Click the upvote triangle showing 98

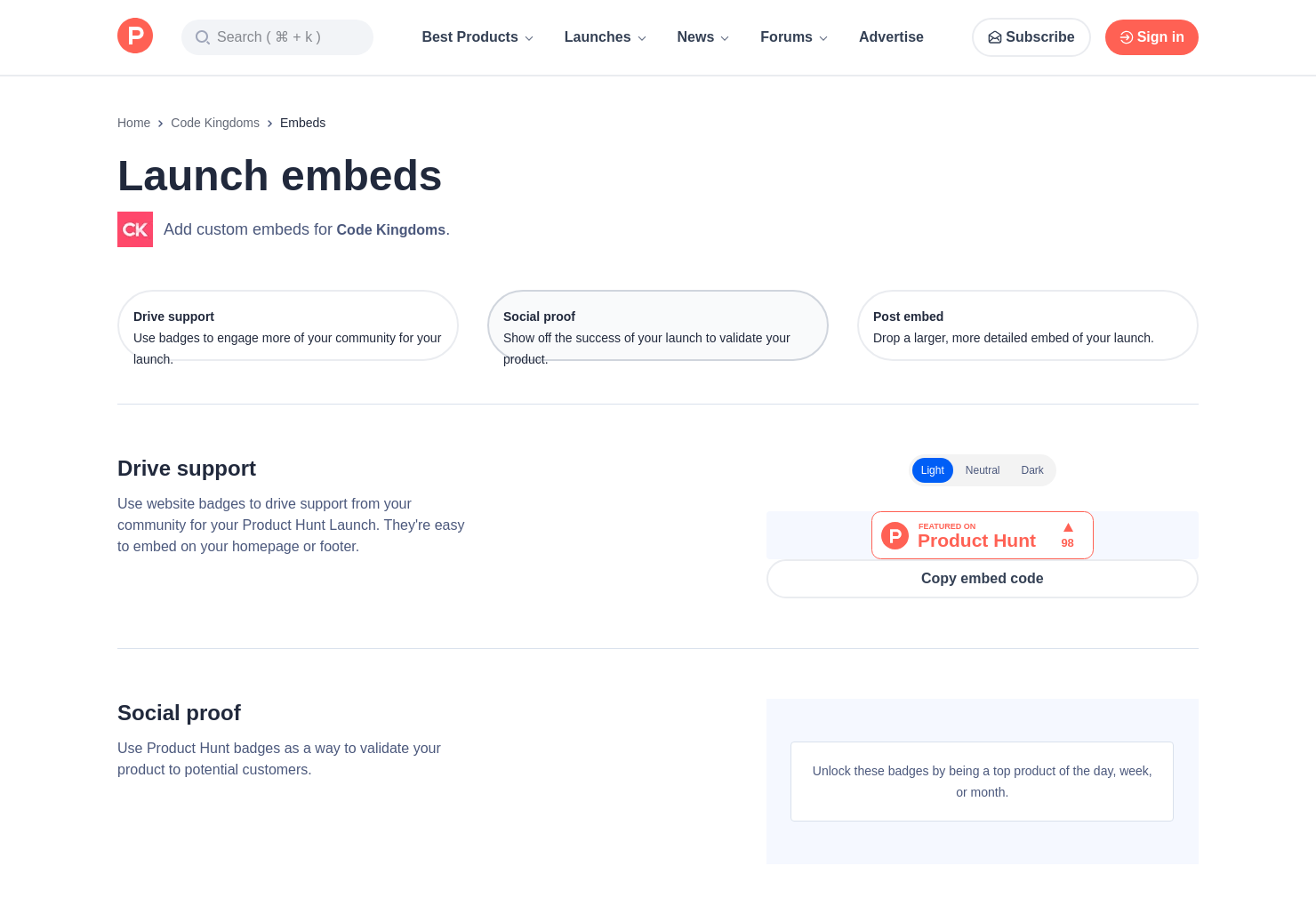pyautogui.click(x=1067, y=534)
